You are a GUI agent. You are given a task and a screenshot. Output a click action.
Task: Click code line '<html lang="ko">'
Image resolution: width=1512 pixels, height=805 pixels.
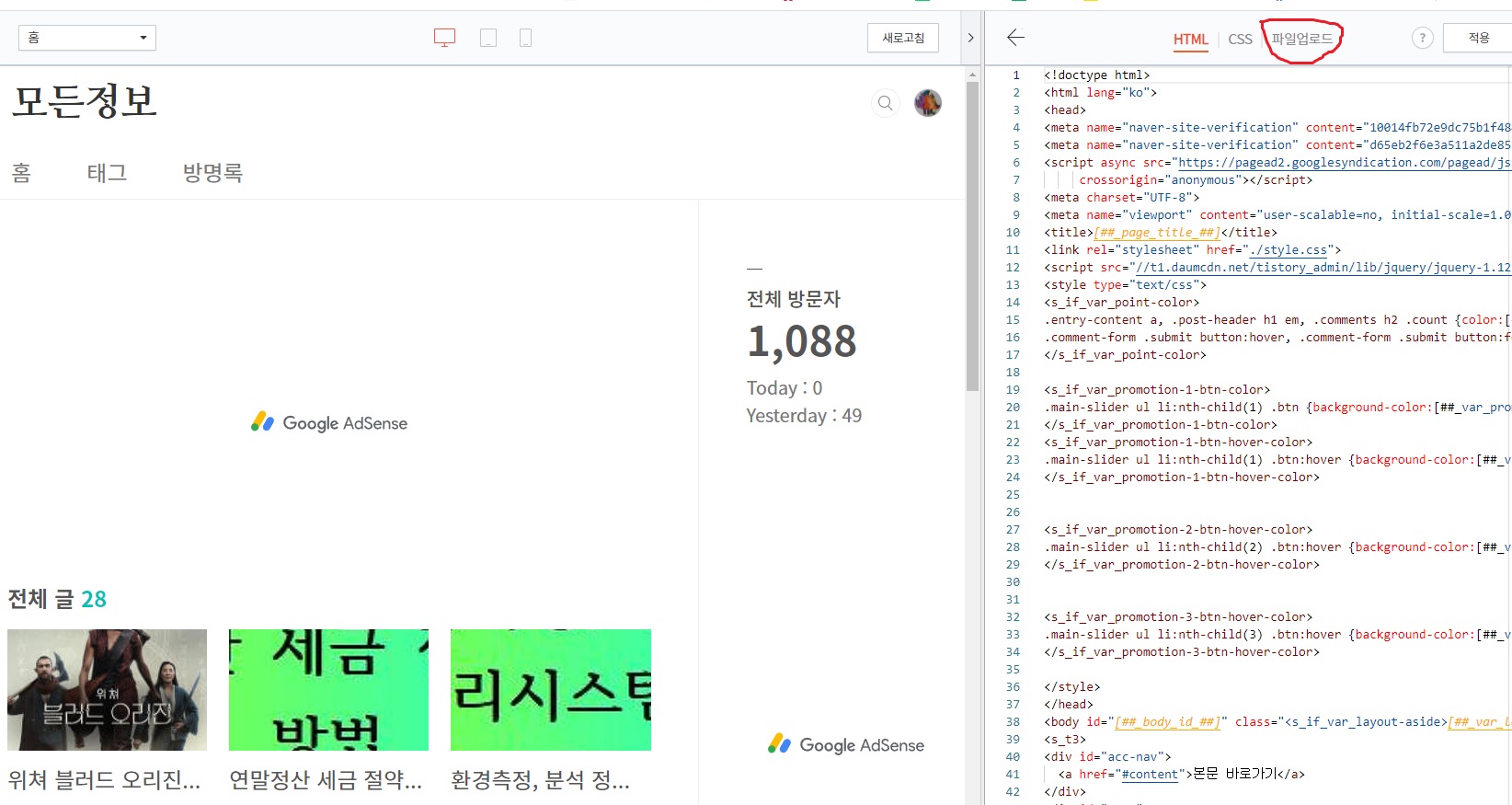click(x=1100, y=93)
